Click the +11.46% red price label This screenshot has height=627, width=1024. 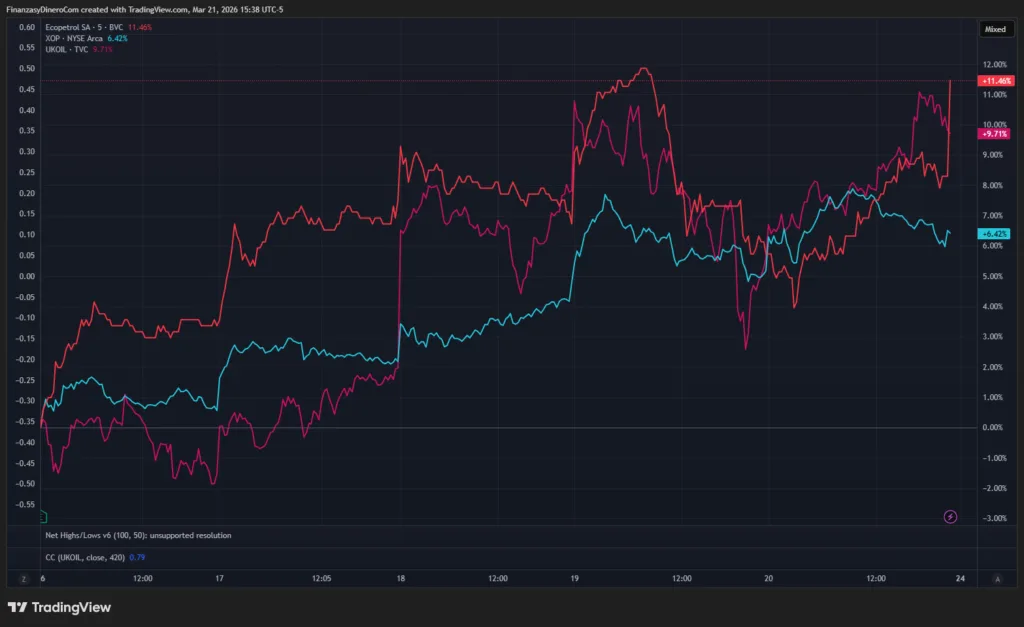coord(995,80)
